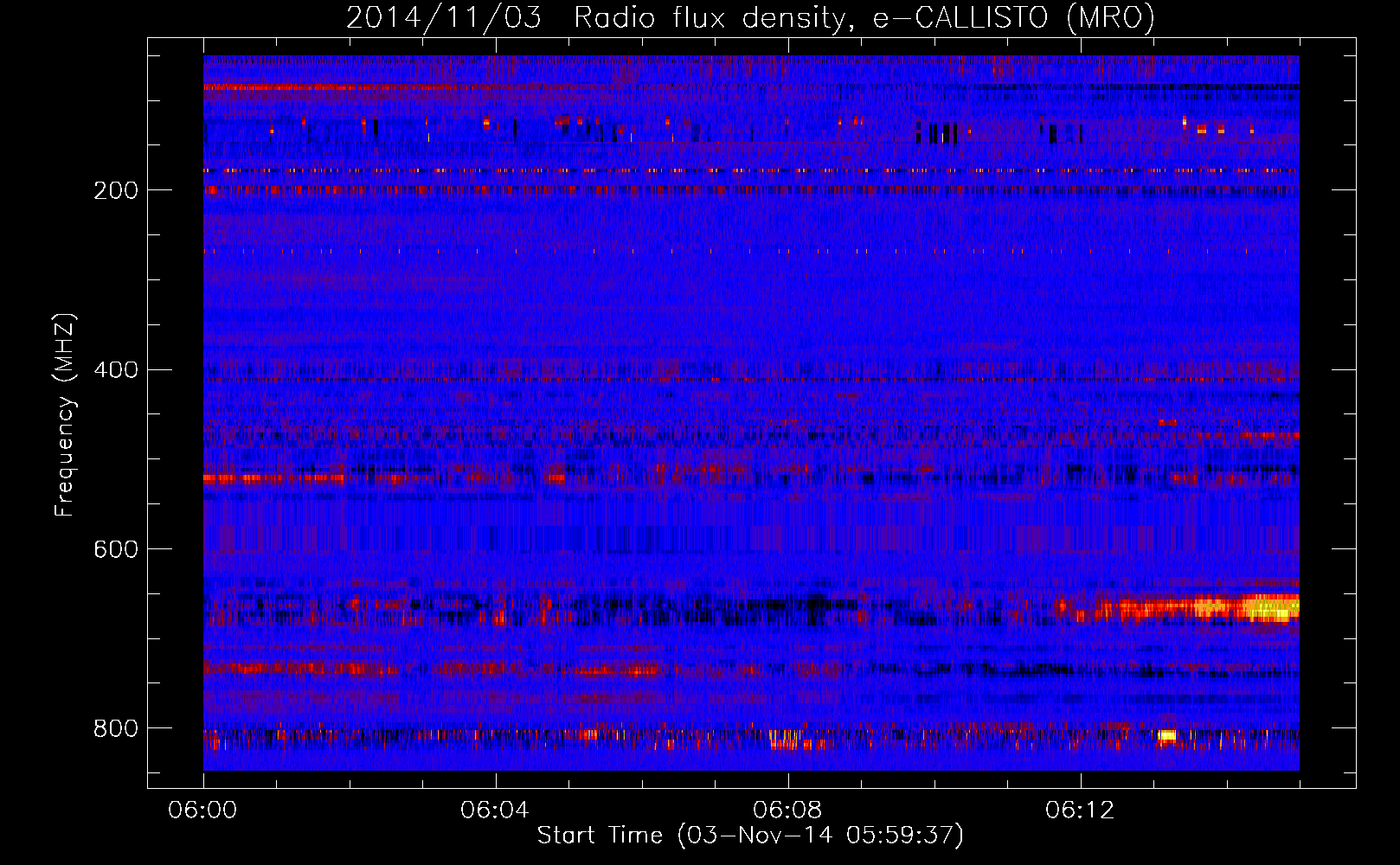Image resolution: width=1400 pixels, height=865 pixels.
Task: Click the 800 frequency tick label
Action: pyautogui.click(x=116, y=728)
